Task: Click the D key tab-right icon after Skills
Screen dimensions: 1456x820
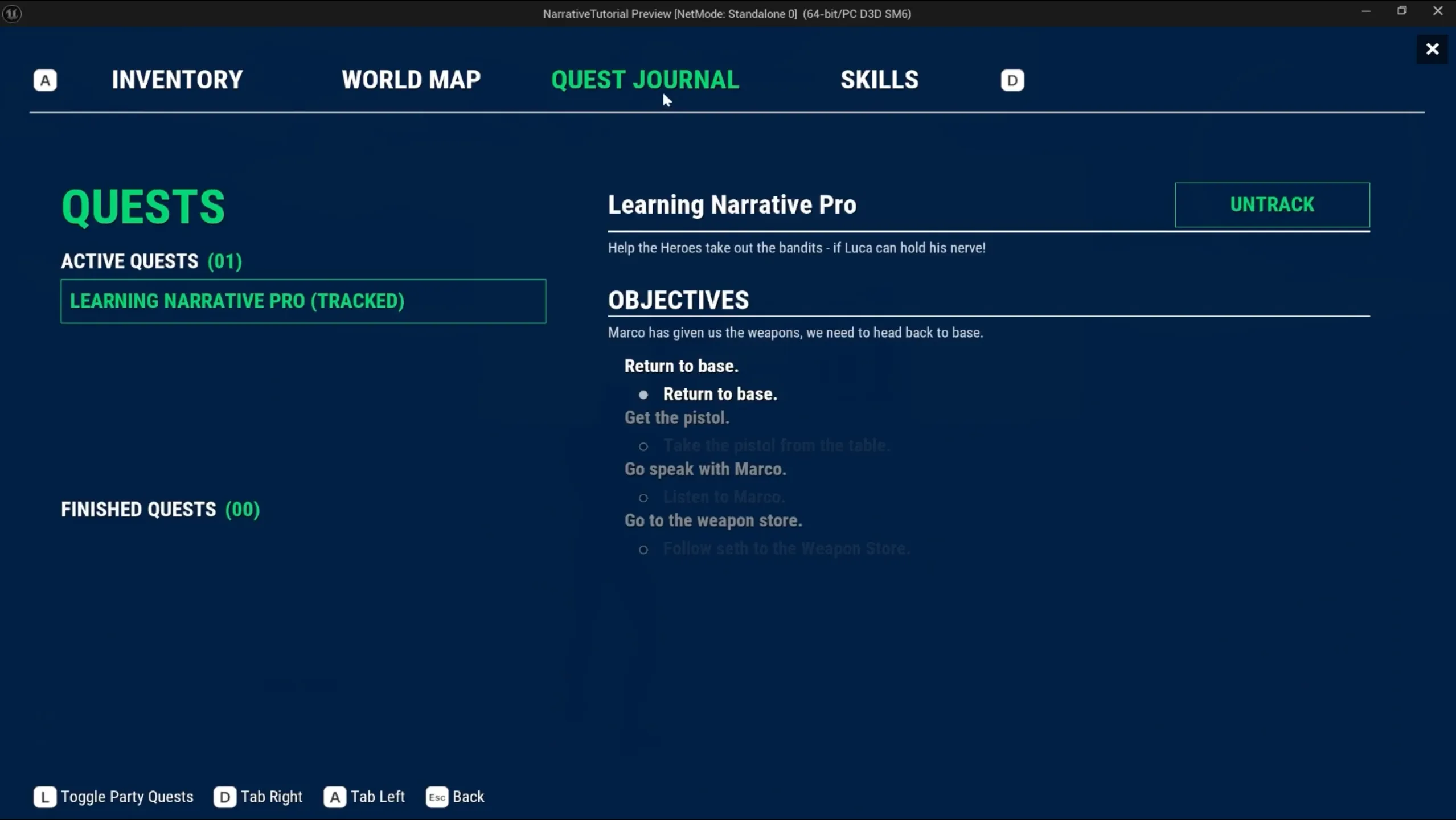Action: (x=1012, y=80)
